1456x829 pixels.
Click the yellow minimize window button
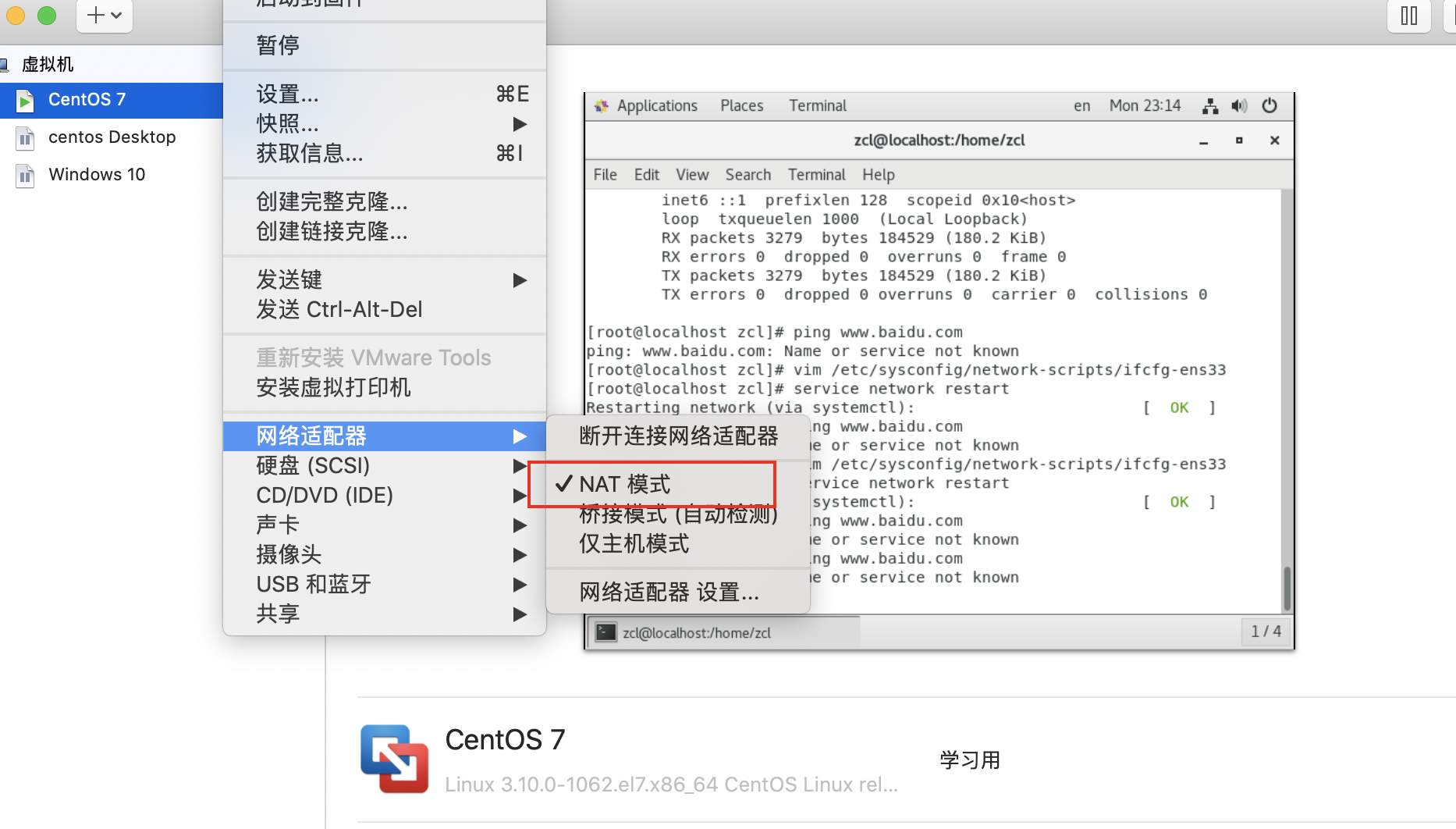pyautogui.click(x=16, y=16)
